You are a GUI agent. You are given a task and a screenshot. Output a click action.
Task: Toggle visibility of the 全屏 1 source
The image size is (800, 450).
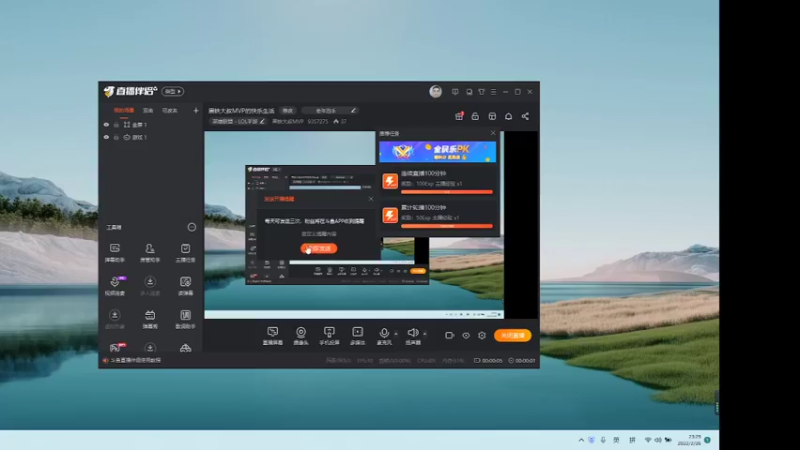(106, 124)
